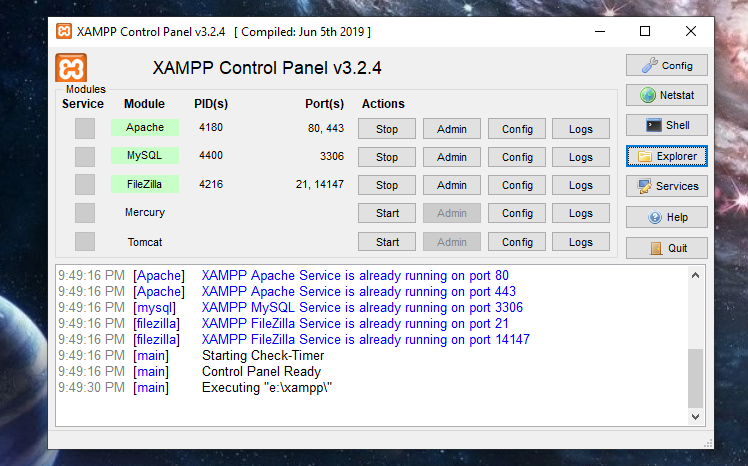Open Netstat with the globe icon
This screenshot has width=748, height=466.
click(666, 95)
